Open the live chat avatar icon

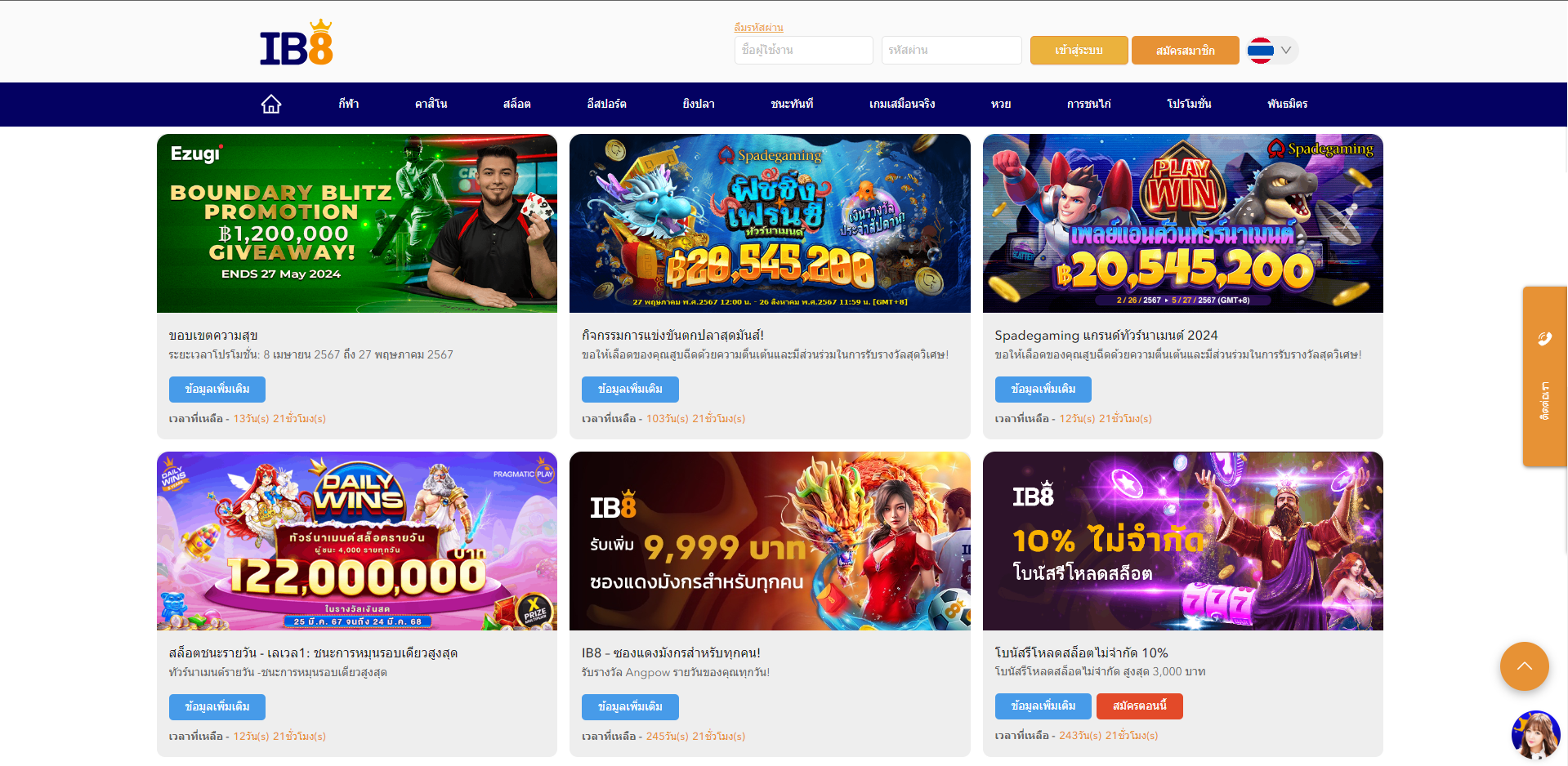click(x=1536, y=735)
